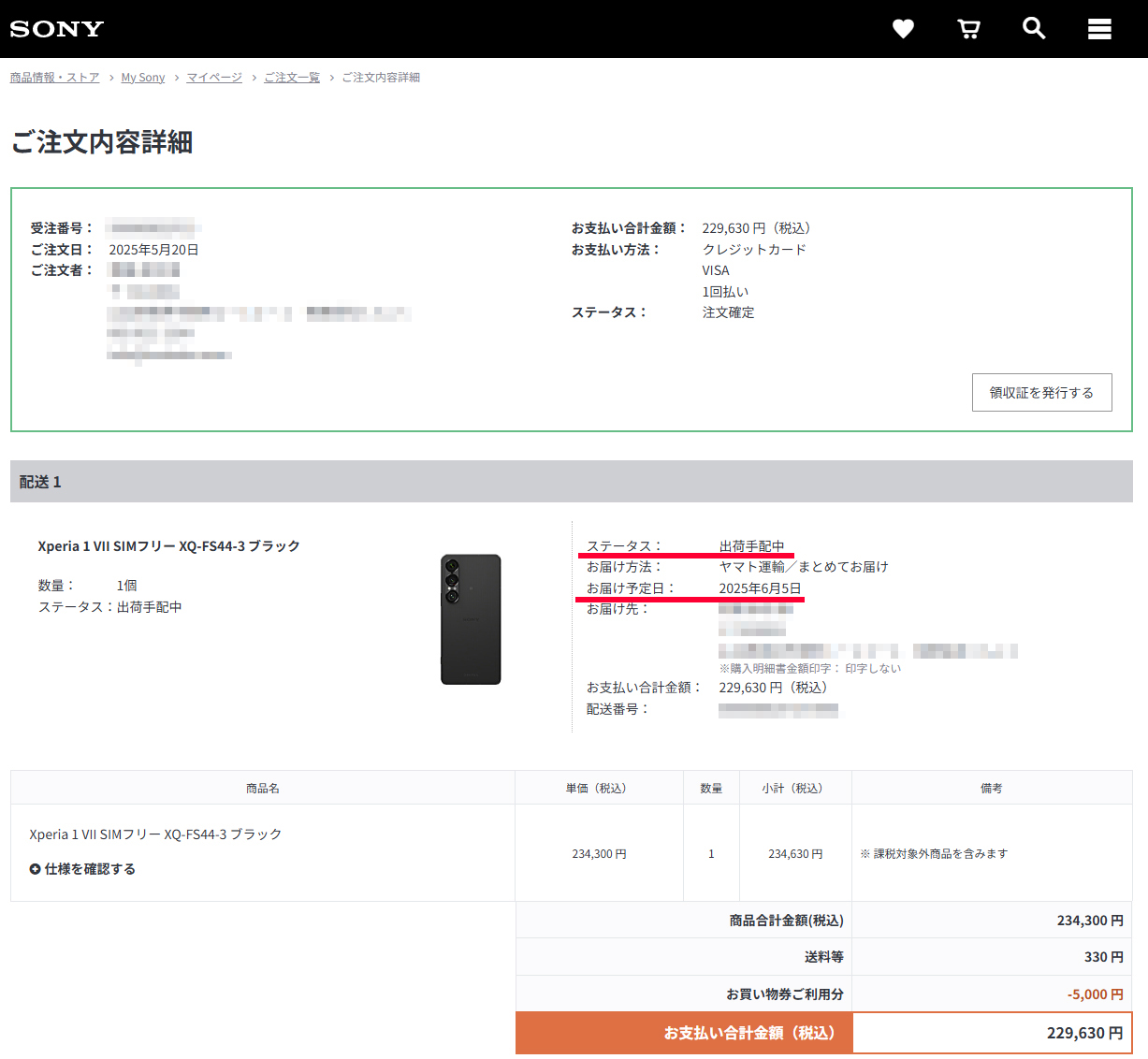Click the 購入明細書金額印字 note
Screen dimensions: 1148x1059
coord(810,668)
